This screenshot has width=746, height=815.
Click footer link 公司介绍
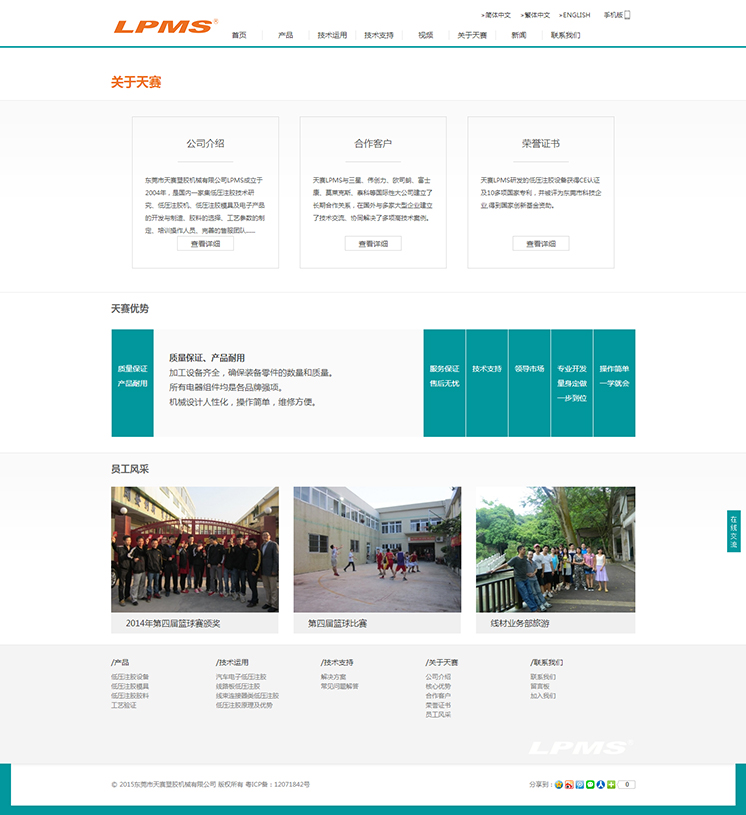click(x=438, y=677)
